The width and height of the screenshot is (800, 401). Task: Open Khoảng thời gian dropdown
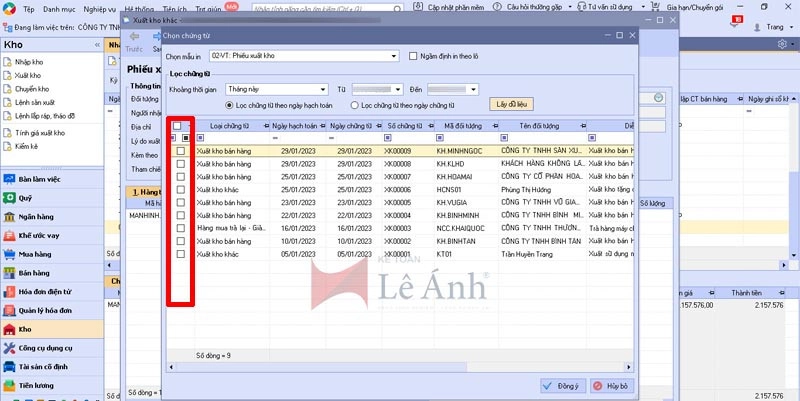coord(323,89)
